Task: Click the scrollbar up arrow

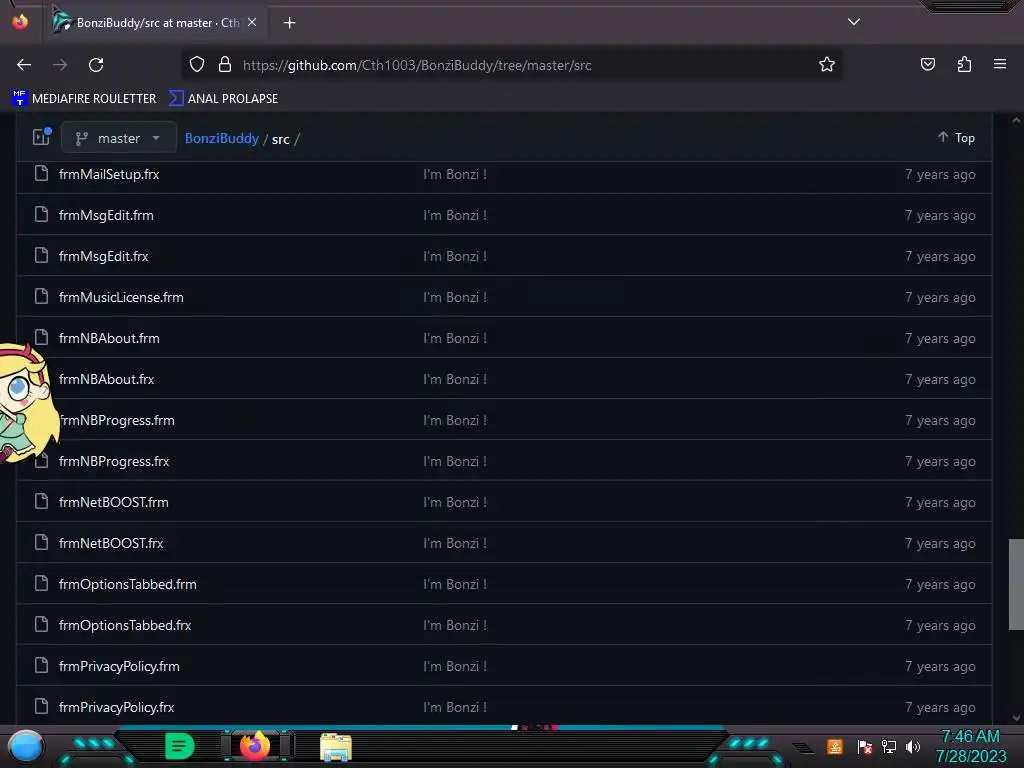Action: (x=1016, y=120)
